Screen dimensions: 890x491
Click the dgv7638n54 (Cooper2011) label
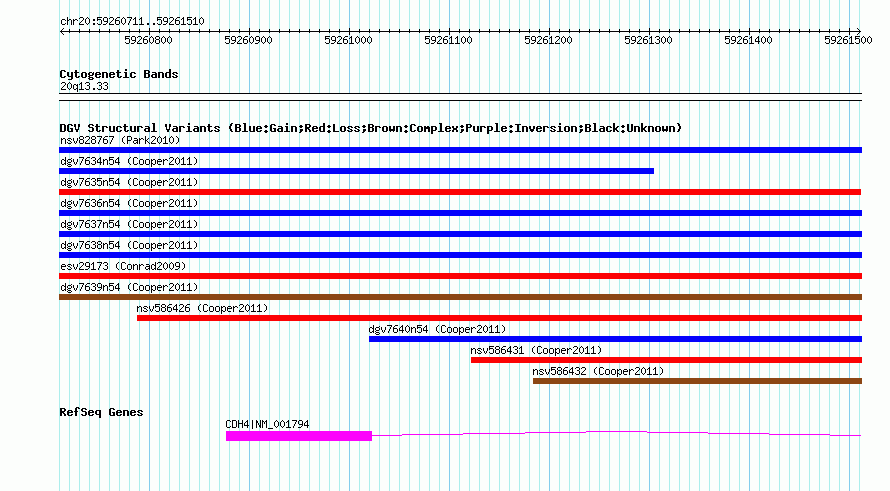coord(129,245)
